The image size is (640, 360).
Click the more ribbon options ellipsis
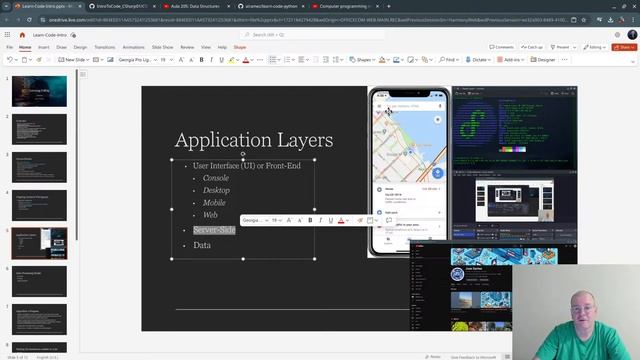tap(564, 60)
